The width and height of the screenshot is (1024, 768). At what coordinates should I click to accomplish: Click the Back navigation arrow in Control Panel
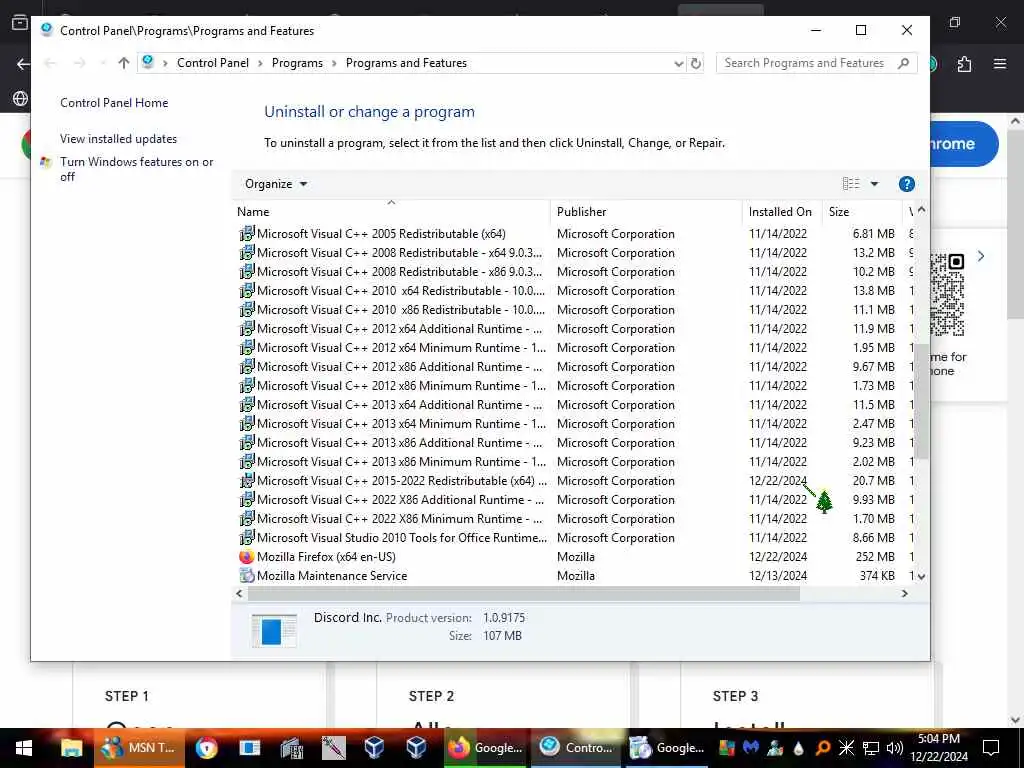coord(50,63)
